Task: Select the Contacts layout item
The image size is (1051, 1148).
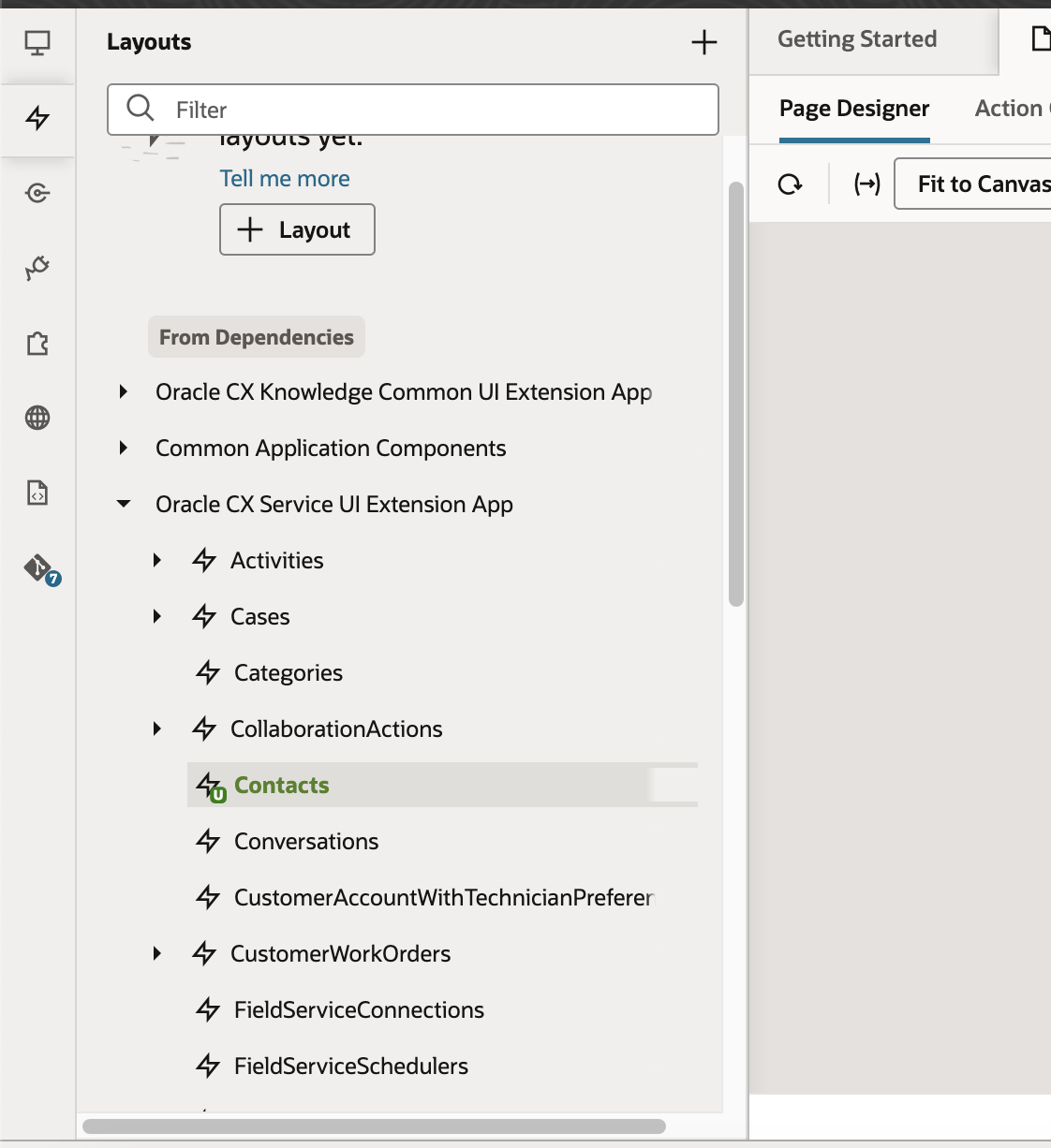Action: [x=282, y=785]
